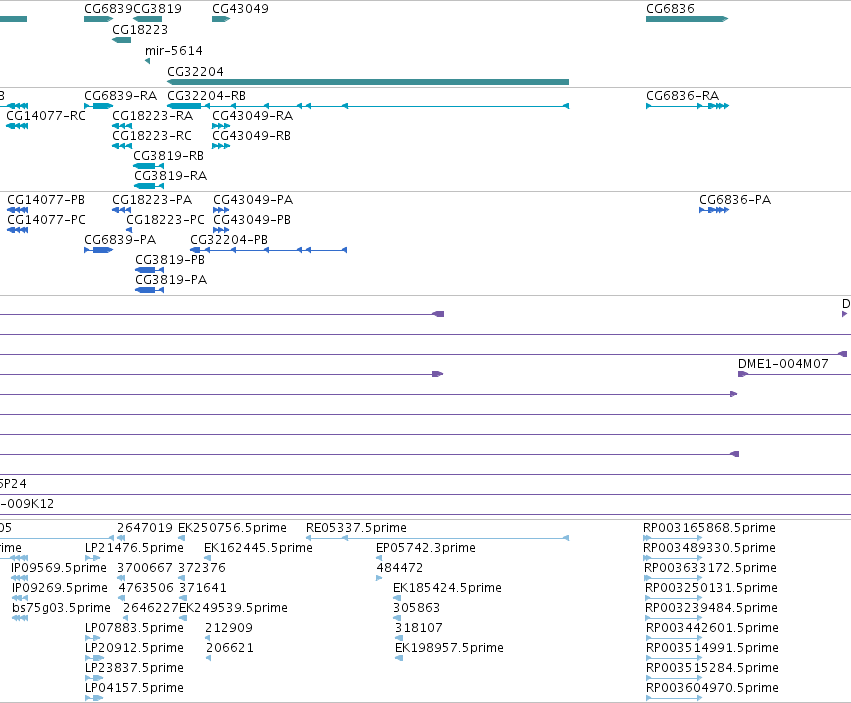The image size is (851, 703).
Task: Select EST LP20912.5prime
Action: coord(94,658)
